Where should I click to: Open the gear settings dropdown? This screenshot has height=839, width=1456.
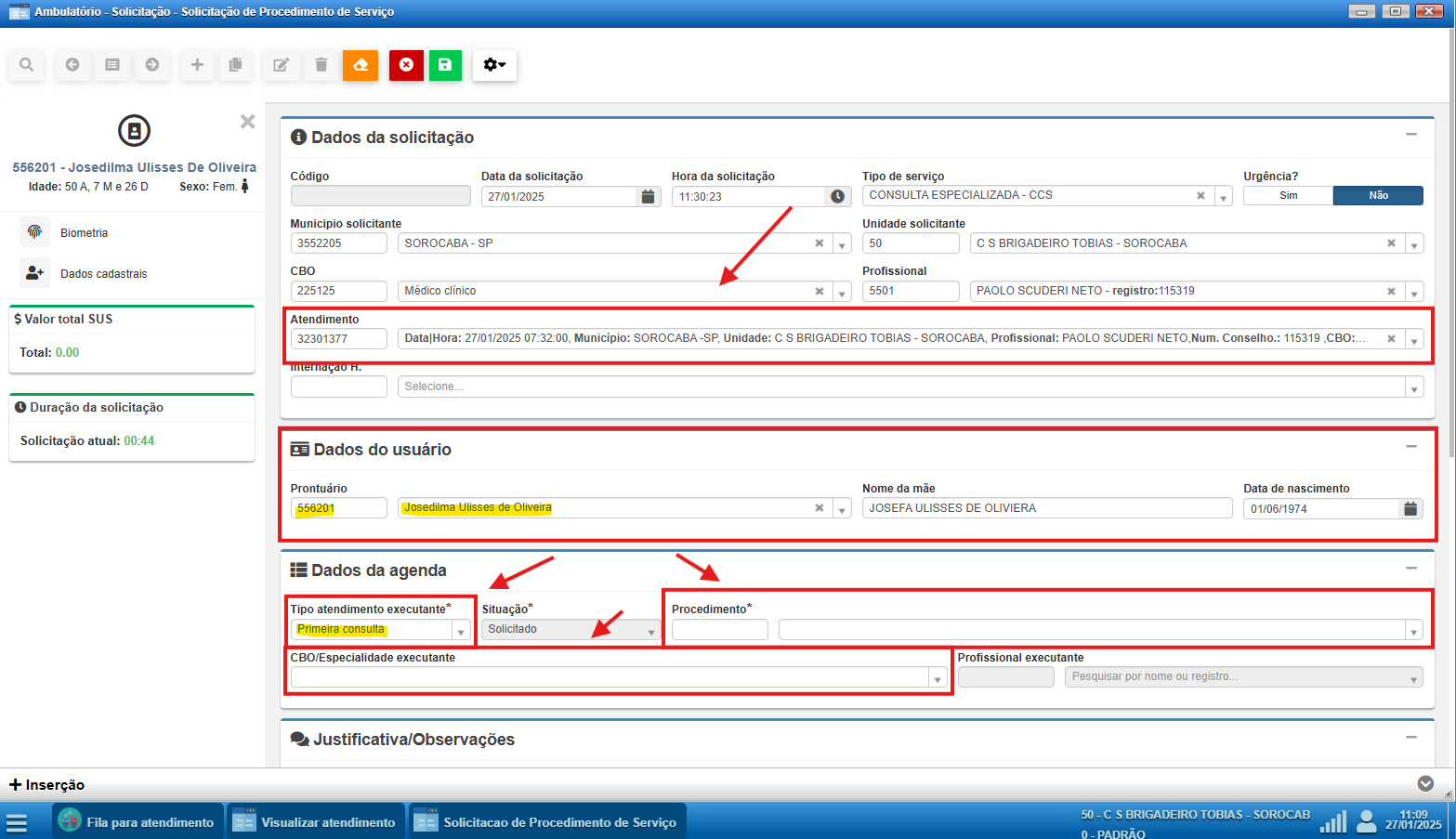494,65
